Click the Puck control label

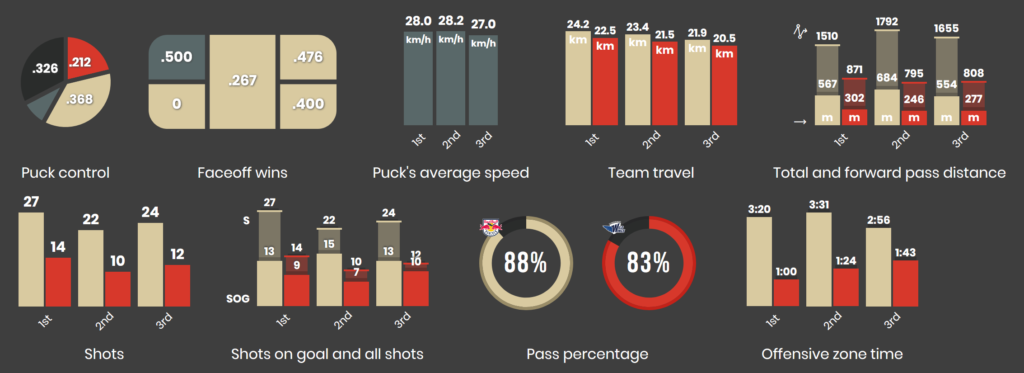(65, 173)
